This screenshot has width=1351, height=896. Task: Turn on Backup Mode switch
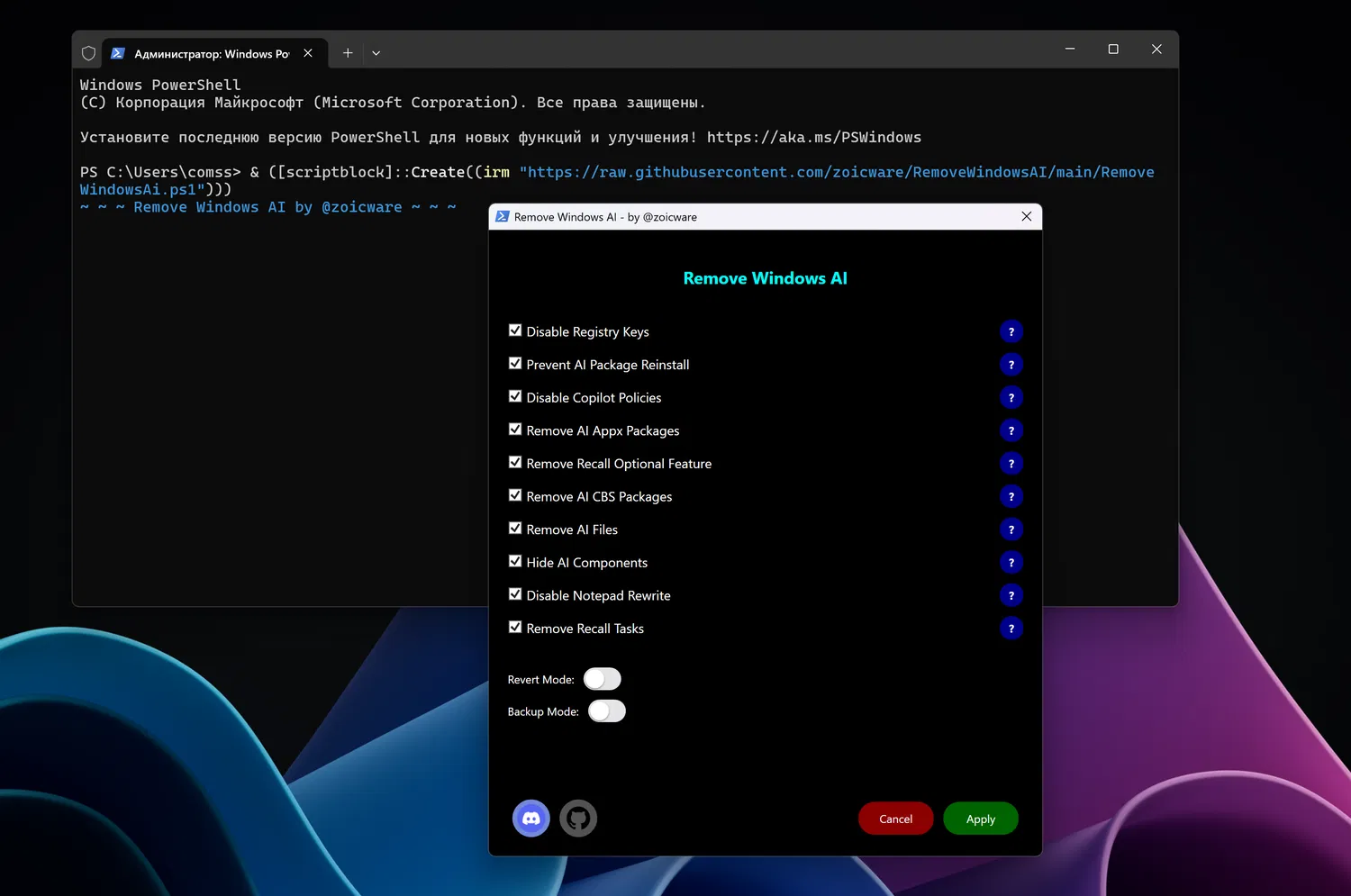(x=607, y=711)
